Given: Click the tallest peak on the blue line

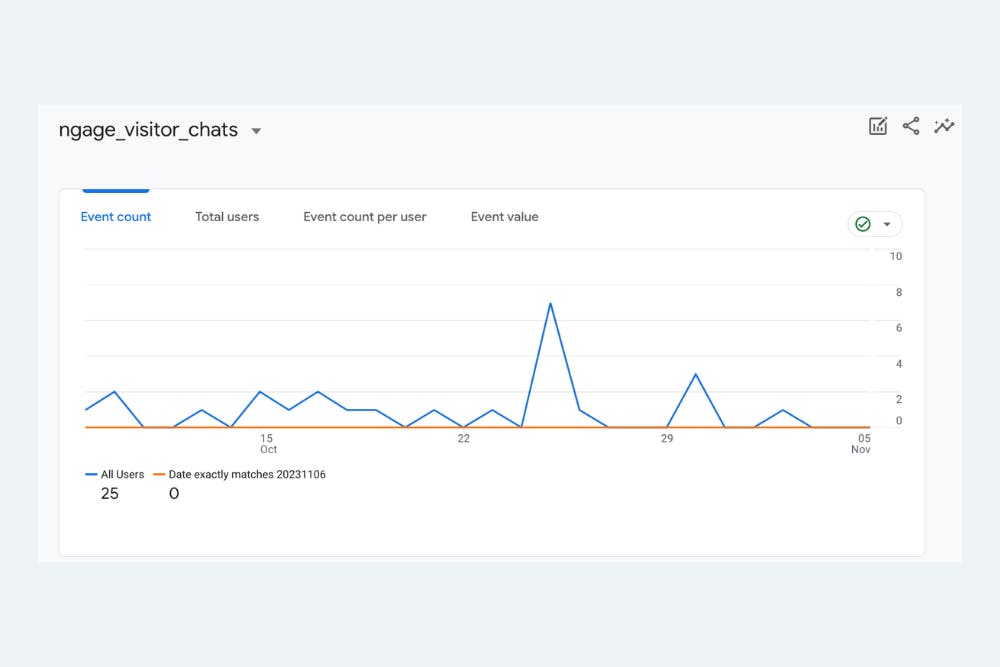Looking at the screenshot, I should pos(550,304).
